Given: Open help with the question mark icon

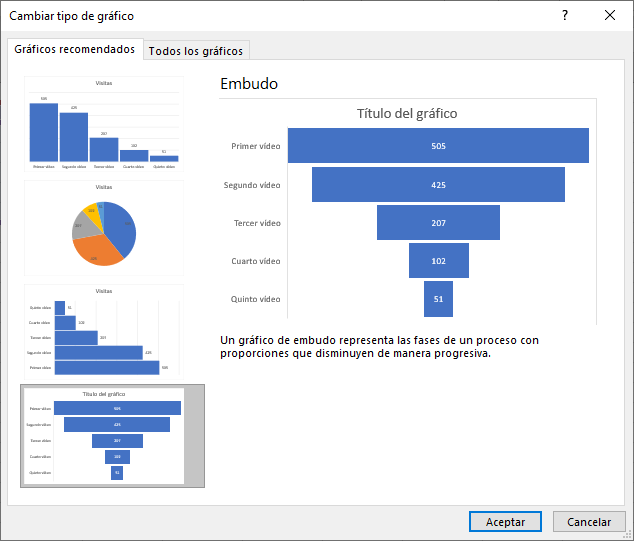Looking at the screenshot, I should (565, 16).
